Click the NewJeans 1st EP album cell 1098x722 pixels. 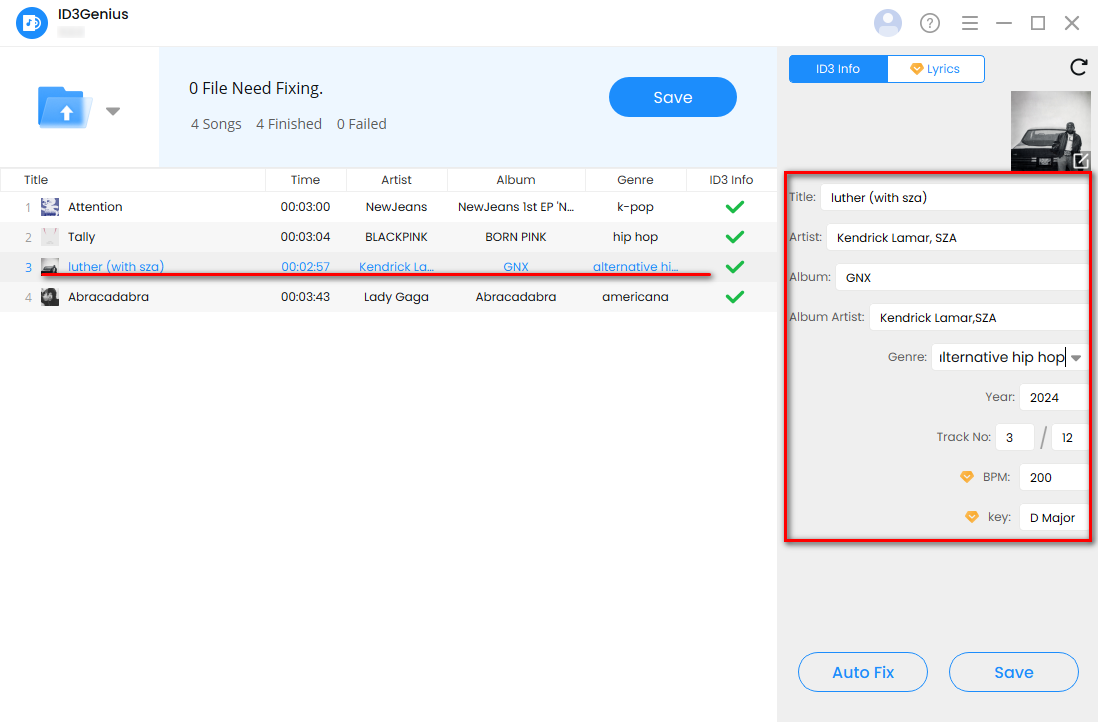(x=516, y=207)
